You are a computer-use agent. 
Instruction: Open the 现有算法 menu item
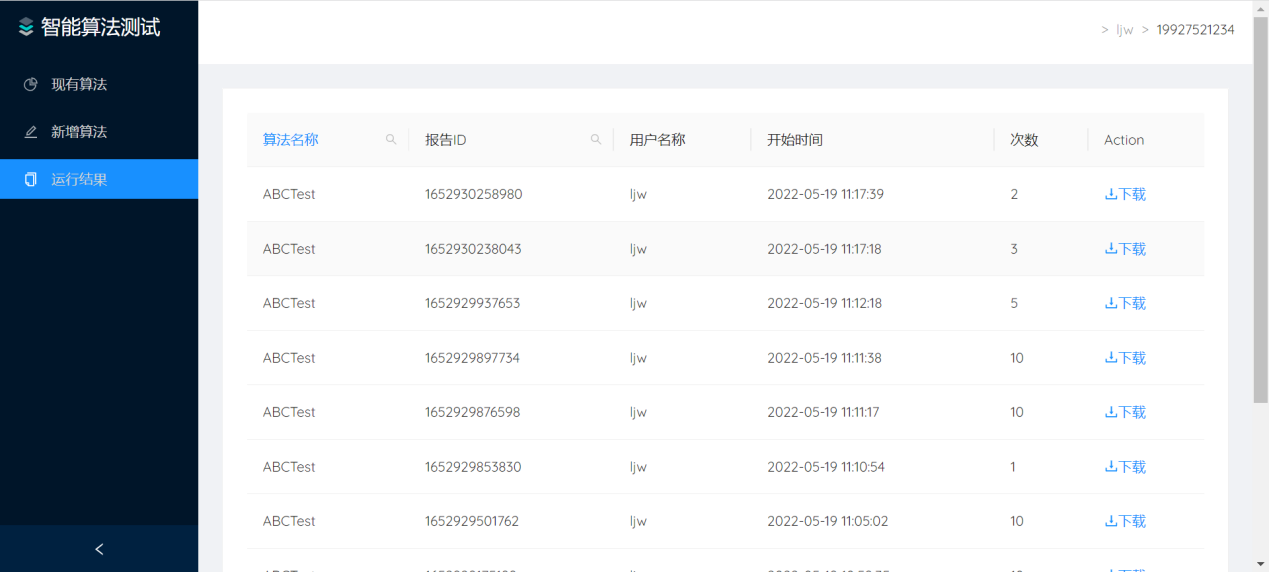click(x=80, y=85)
